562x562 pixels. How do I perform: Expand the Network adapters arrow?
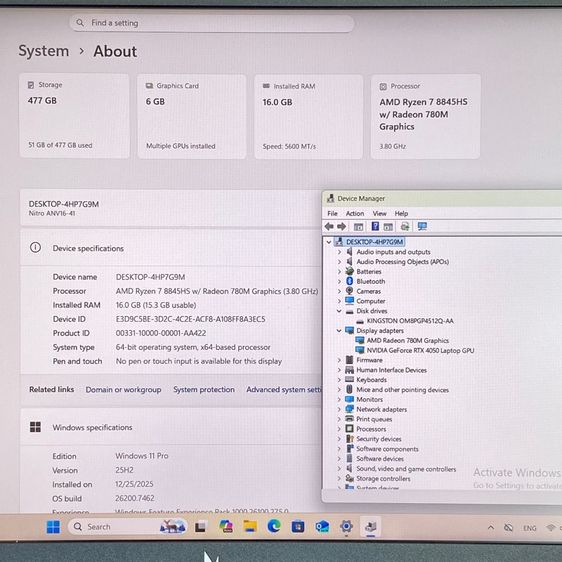click(339, 409)
